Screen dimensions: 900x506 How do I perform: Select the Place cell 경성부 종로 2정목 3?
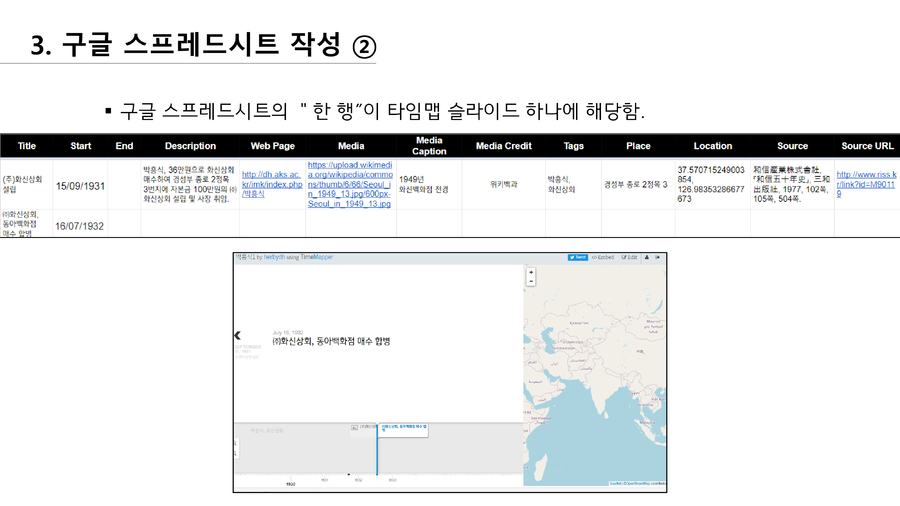pyautogui.click(x=638, y=184)
